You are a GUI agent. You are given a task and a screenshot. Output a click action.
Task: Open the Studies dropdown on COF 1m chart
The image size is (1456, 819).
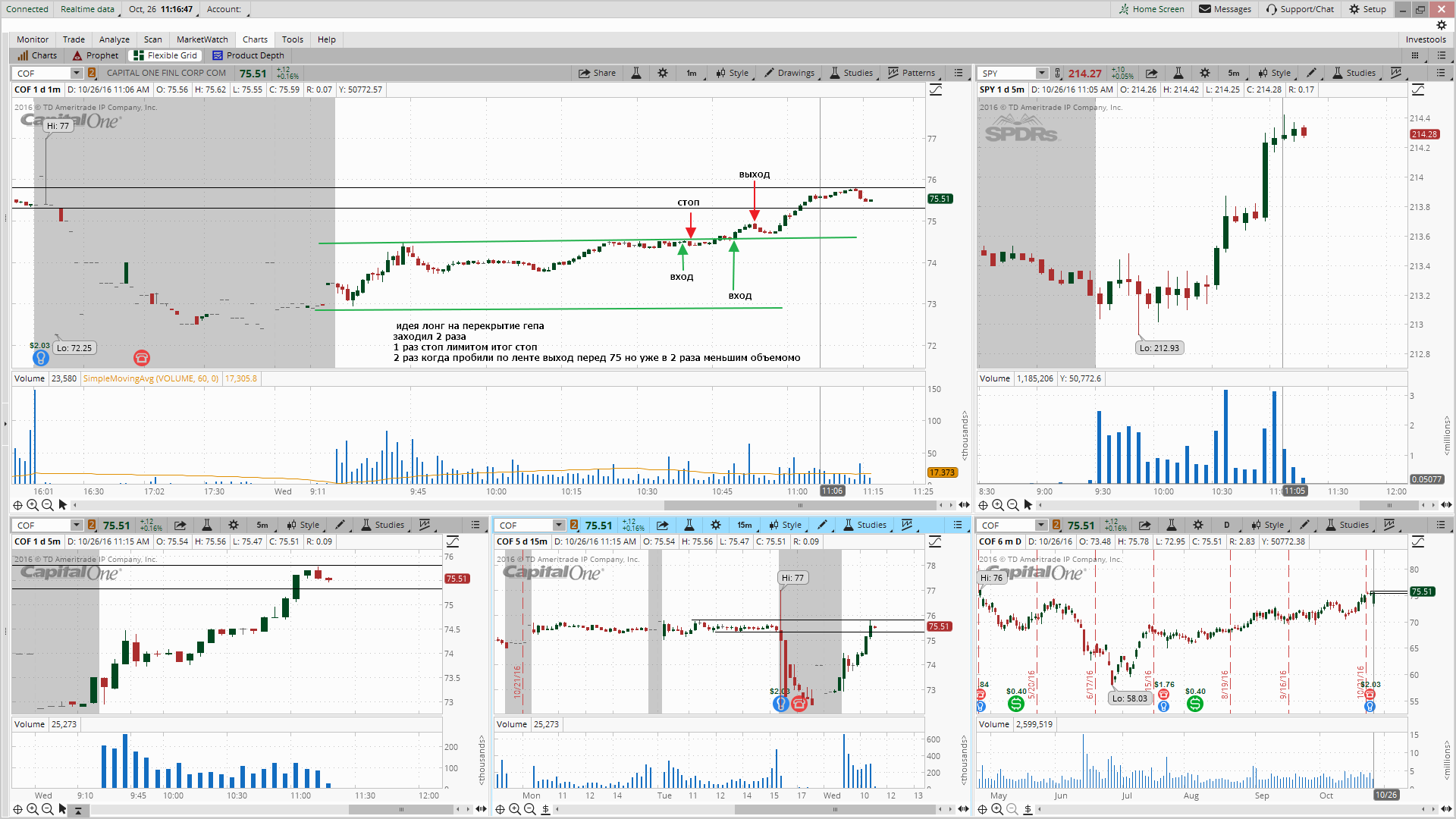point(852,73)
